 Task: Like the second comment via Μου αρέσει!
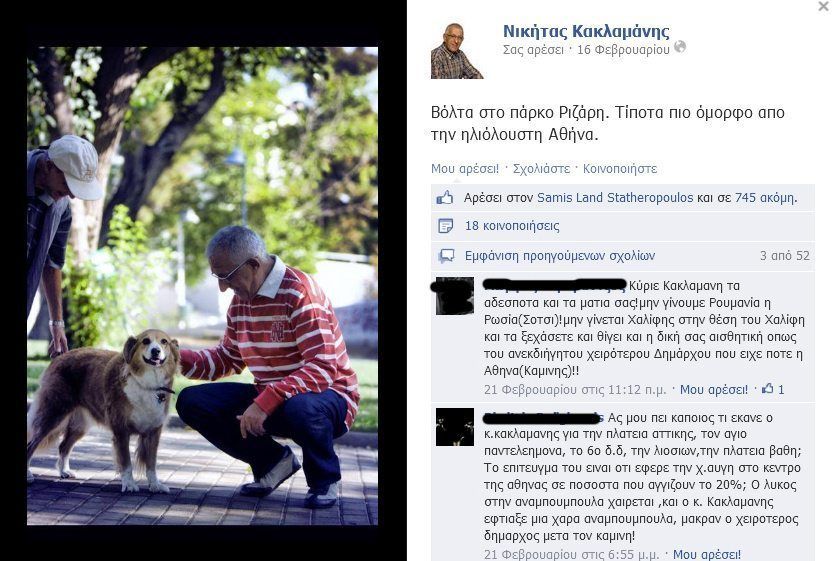tap(707, 555)
